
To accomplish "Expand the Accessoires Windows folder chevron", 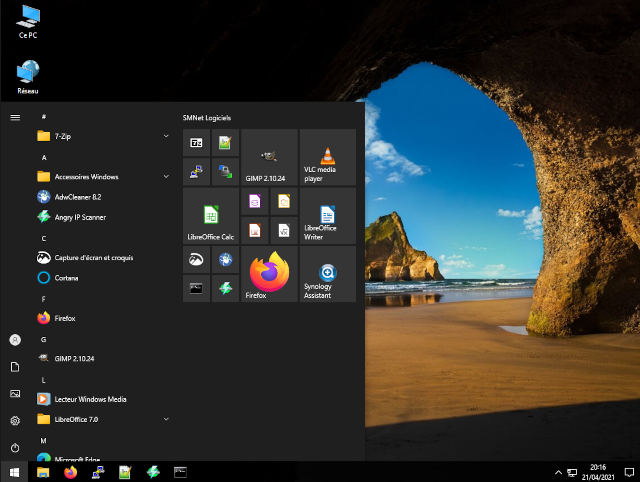I will tap(166, 176).
